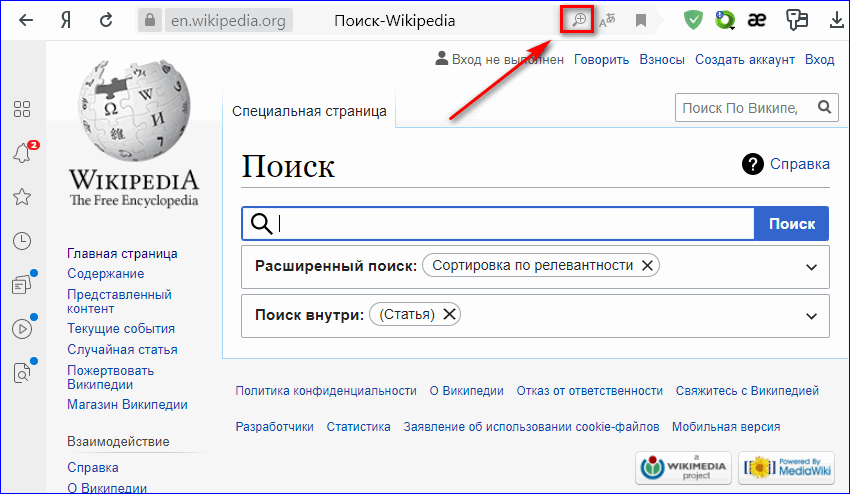Viewport: 850px width, 494px height.
Task: Go back with the browser back arrow
Action: click(x=25, y=21)
